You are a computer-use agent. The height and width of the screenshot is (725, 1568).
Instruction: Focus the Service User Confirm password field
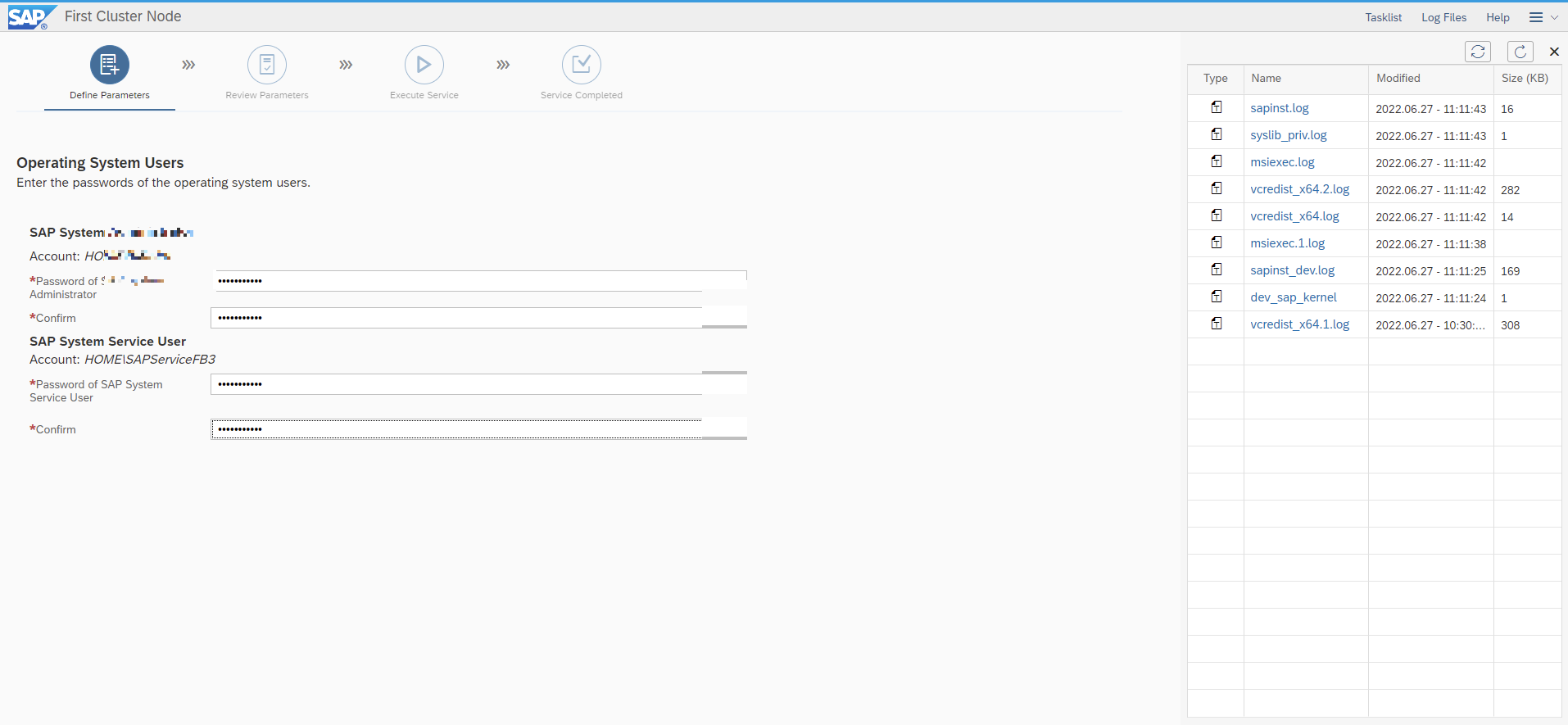click(478, 429)
